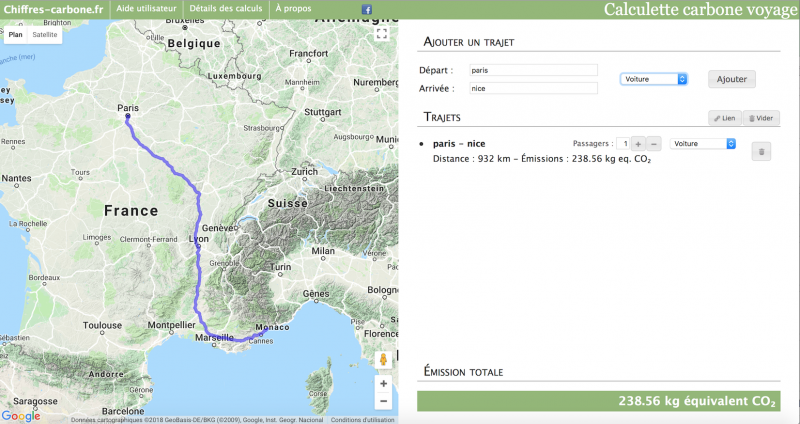The width and height of the screenshot is (800, 424).
Task: Open Voiture dropdown for paris - nice trip
Action: click(x=703, y=144)
